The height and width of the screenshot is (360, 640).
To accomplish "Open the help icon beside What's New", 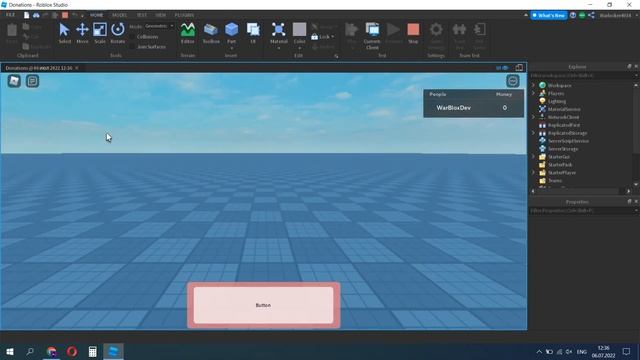I will pos(573,15).
